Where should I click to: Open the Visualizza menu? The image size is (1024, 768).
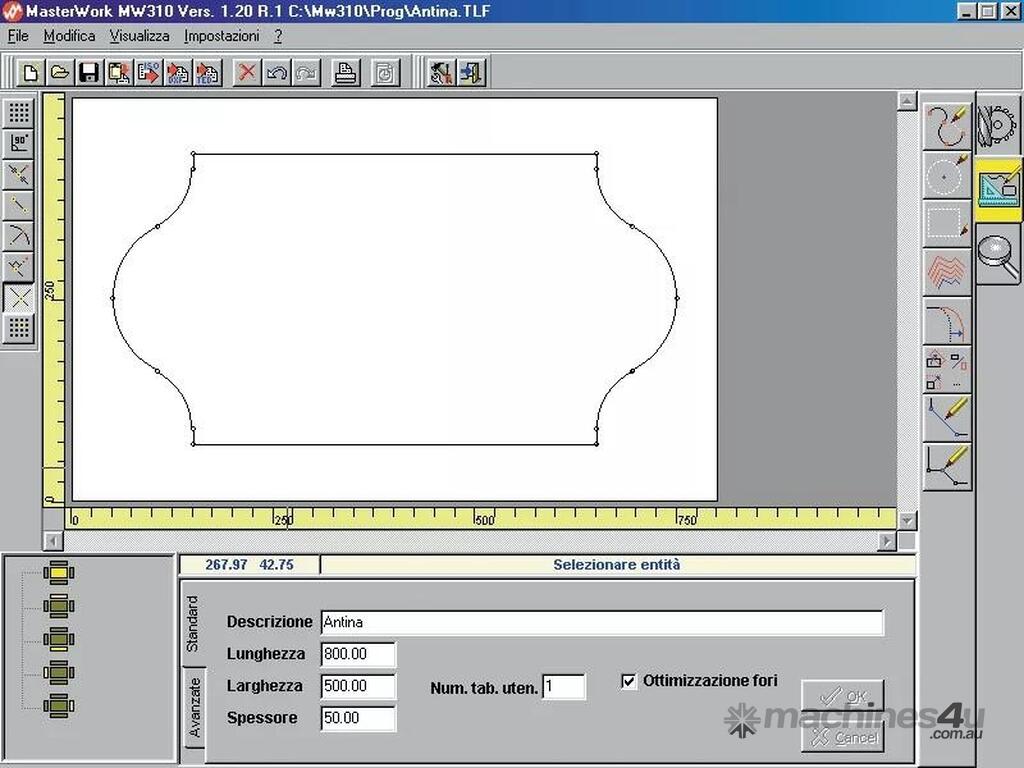[140, 36]
